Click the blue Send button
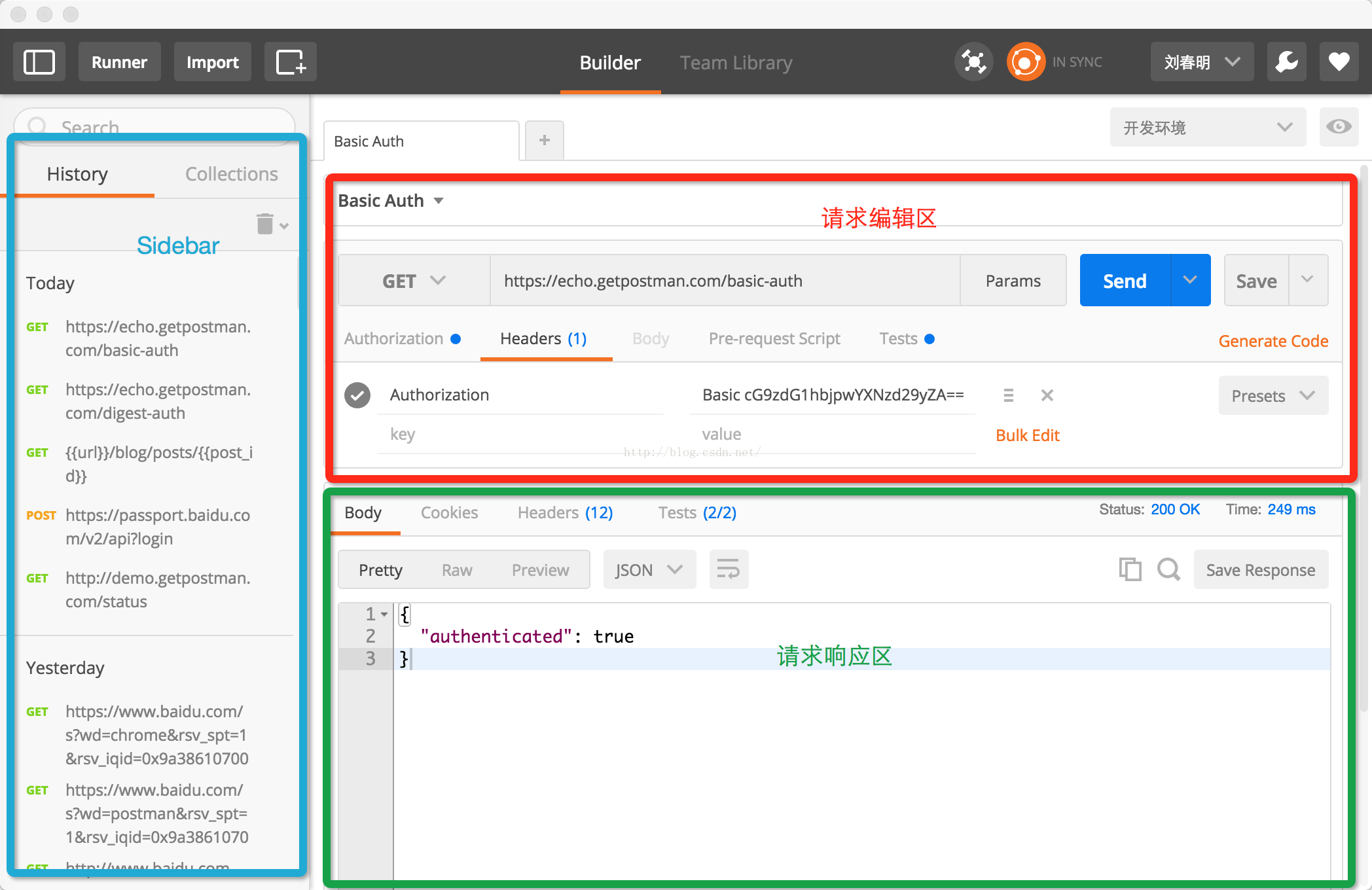Screen dimensions: 1372x890 tap(1125, 281)
